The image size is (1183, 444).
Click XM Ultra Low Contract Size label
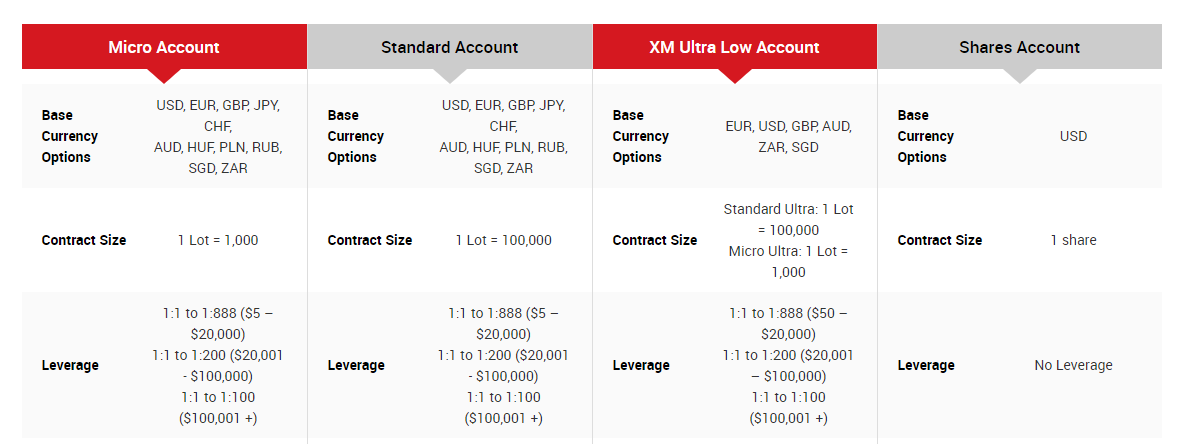click(x=655, y=240)
